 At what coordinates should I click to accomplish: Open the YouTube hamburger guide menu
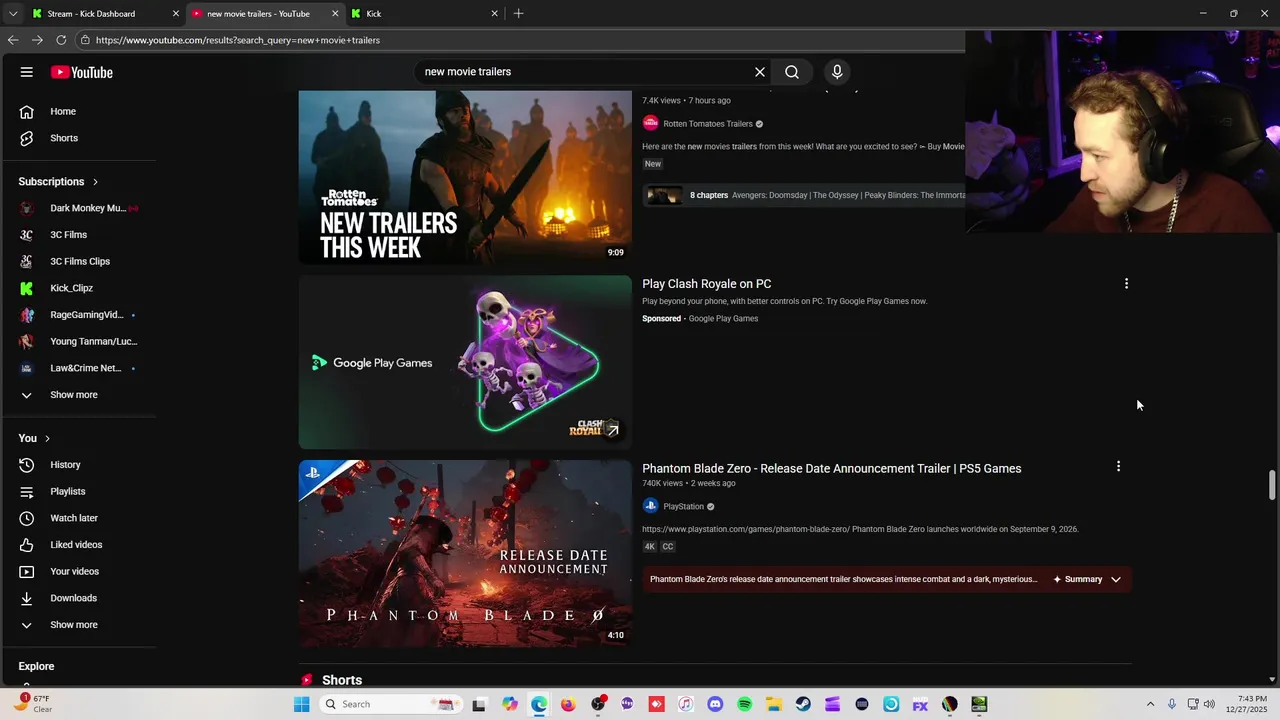[x=27, y=72]
